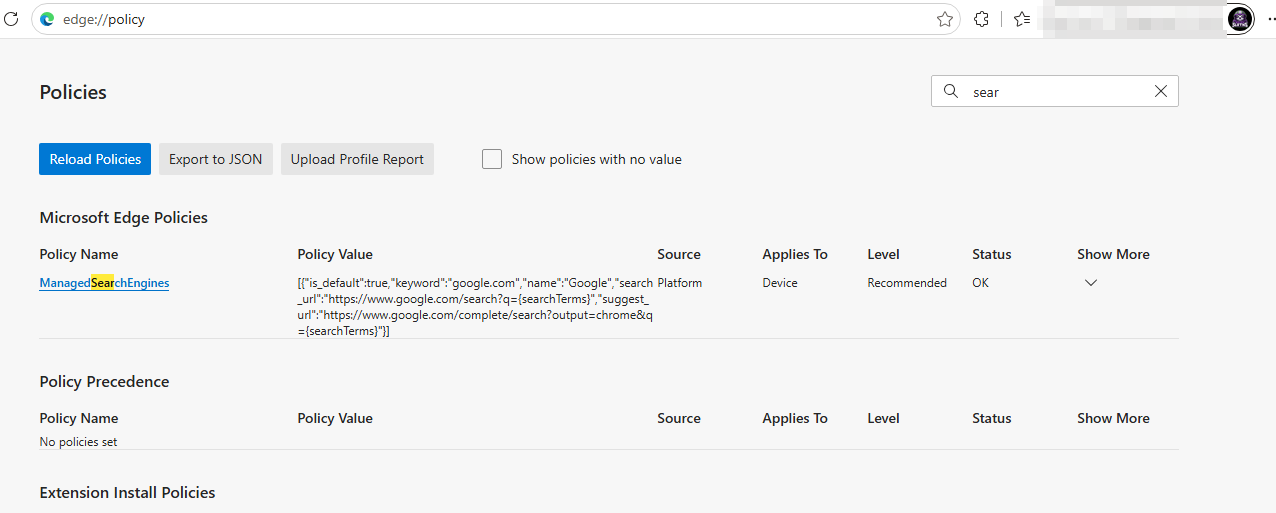Click the Edge logo in address bar
The height and width of the screenshot is (513, 1276).
(47, 19)
